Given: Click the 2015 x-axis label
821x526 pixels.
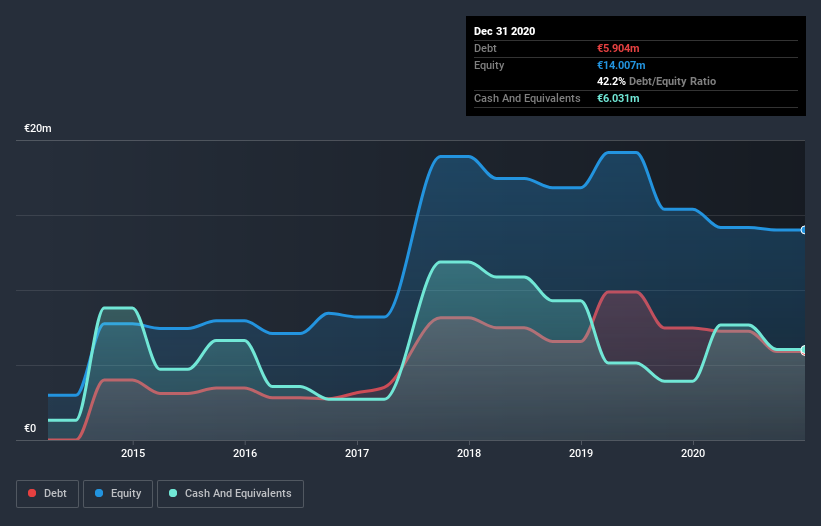Looking at the screenshot, I should pos(133,453).
